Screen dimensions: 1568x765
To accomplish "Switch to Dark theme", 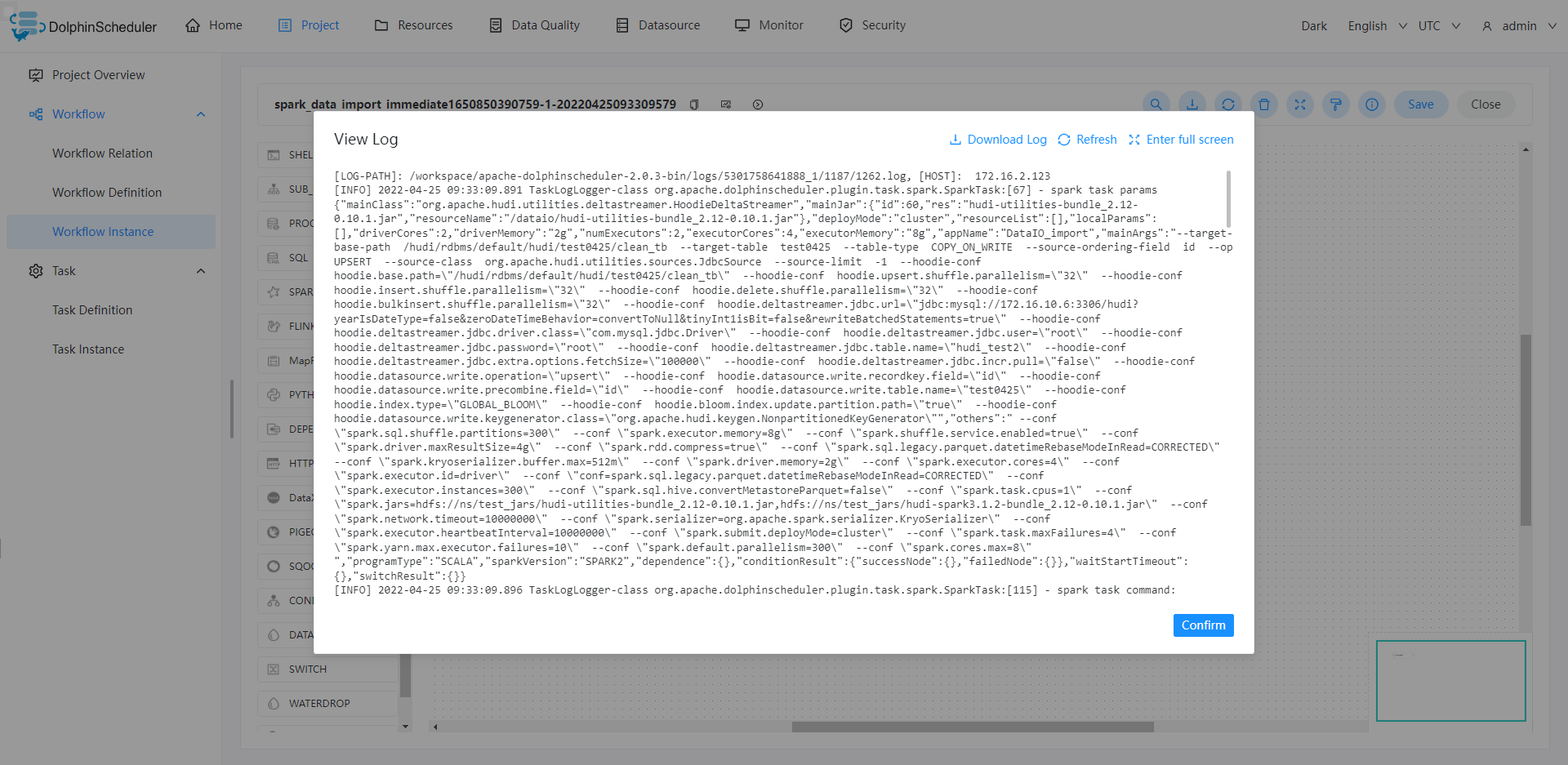I will (1314, 26).
